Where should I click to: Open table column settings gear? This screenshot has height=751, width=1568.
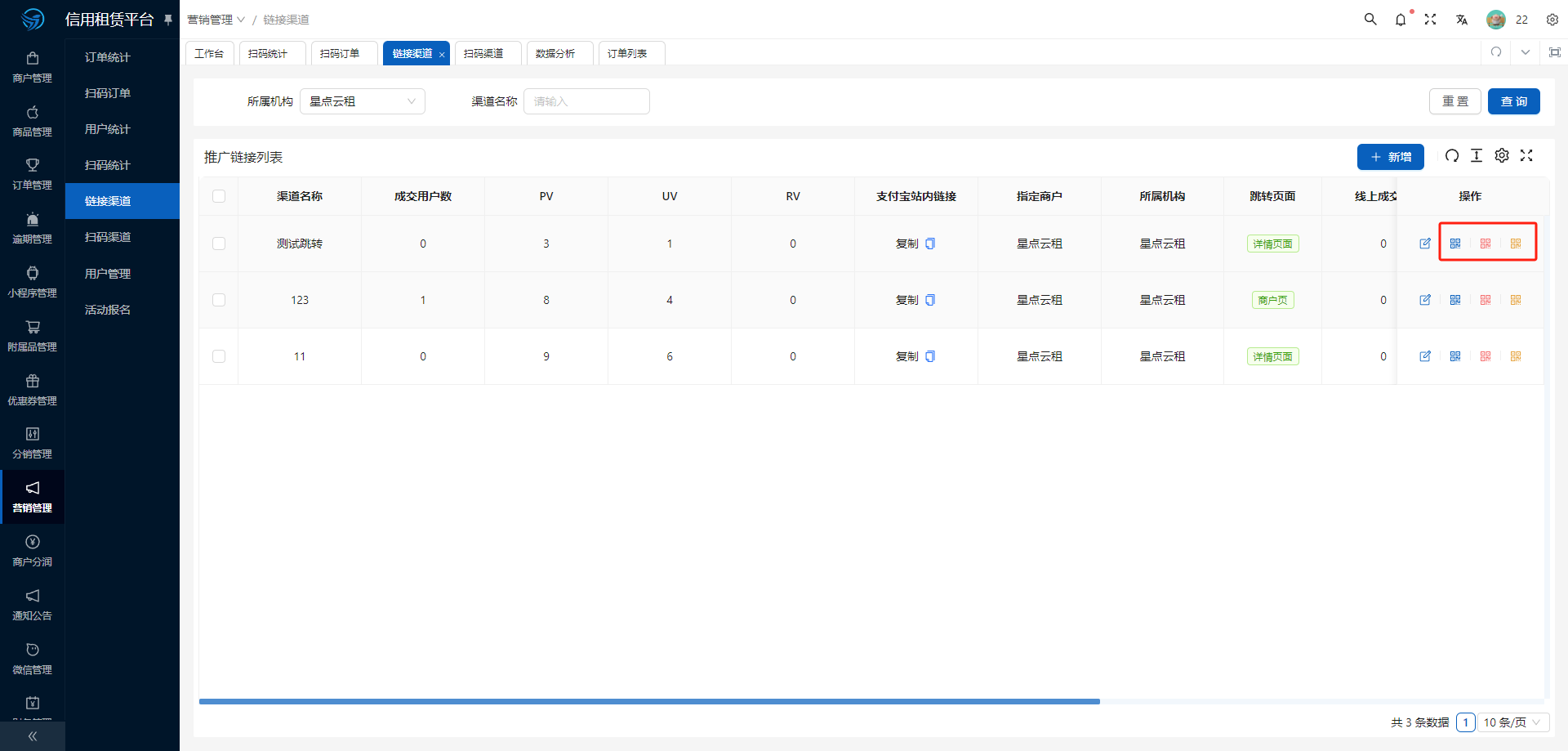click(x=1501, y=156)
